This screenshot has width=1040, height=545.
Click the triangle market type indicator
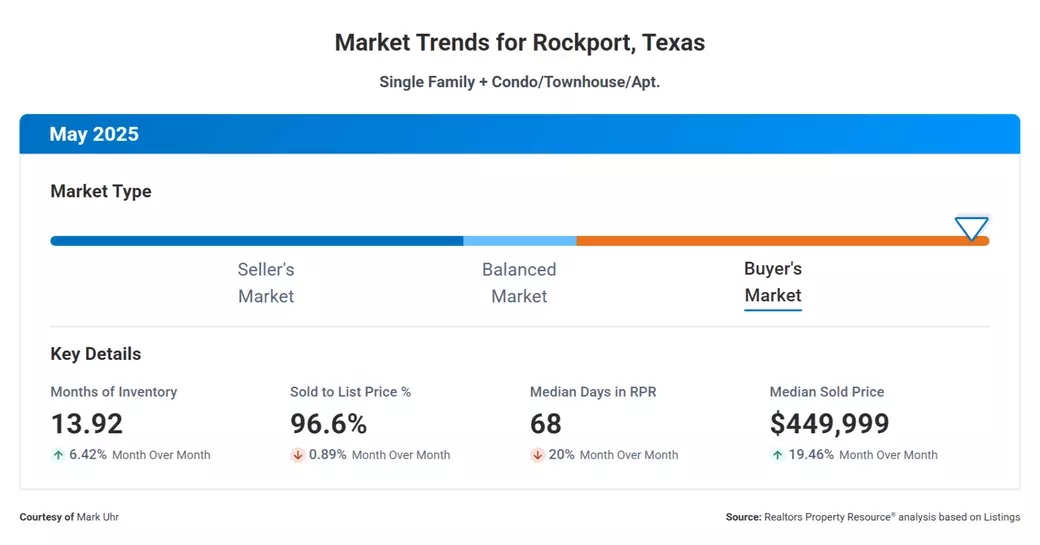click(971, 228)
